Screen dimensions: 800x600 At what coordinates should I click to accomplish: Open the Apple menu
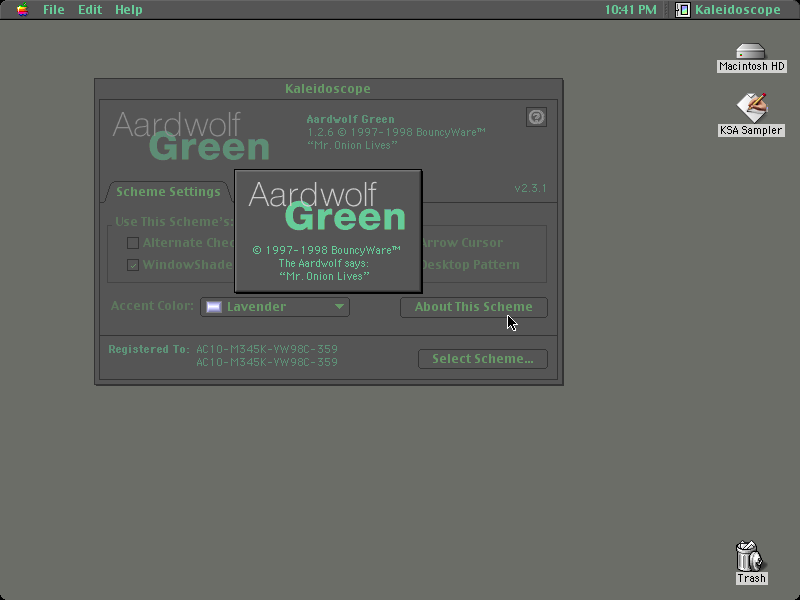pos(22,10)
